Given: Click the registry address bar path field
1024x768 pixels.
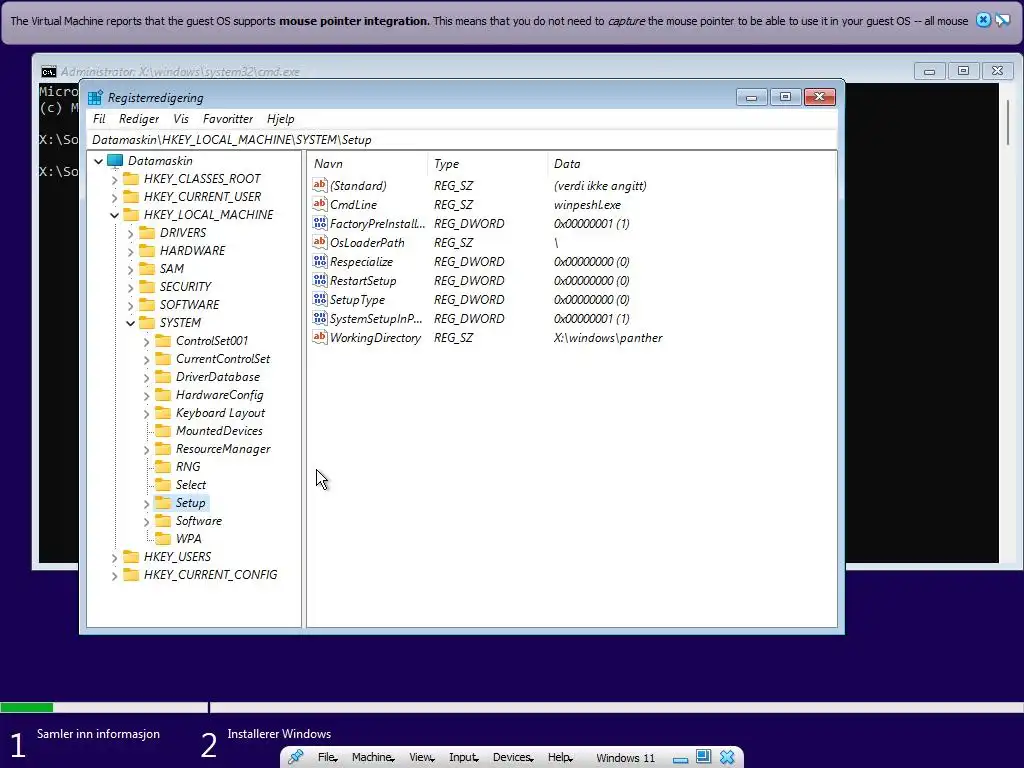Looking at the screenshot, I should [x=462, y=140].
